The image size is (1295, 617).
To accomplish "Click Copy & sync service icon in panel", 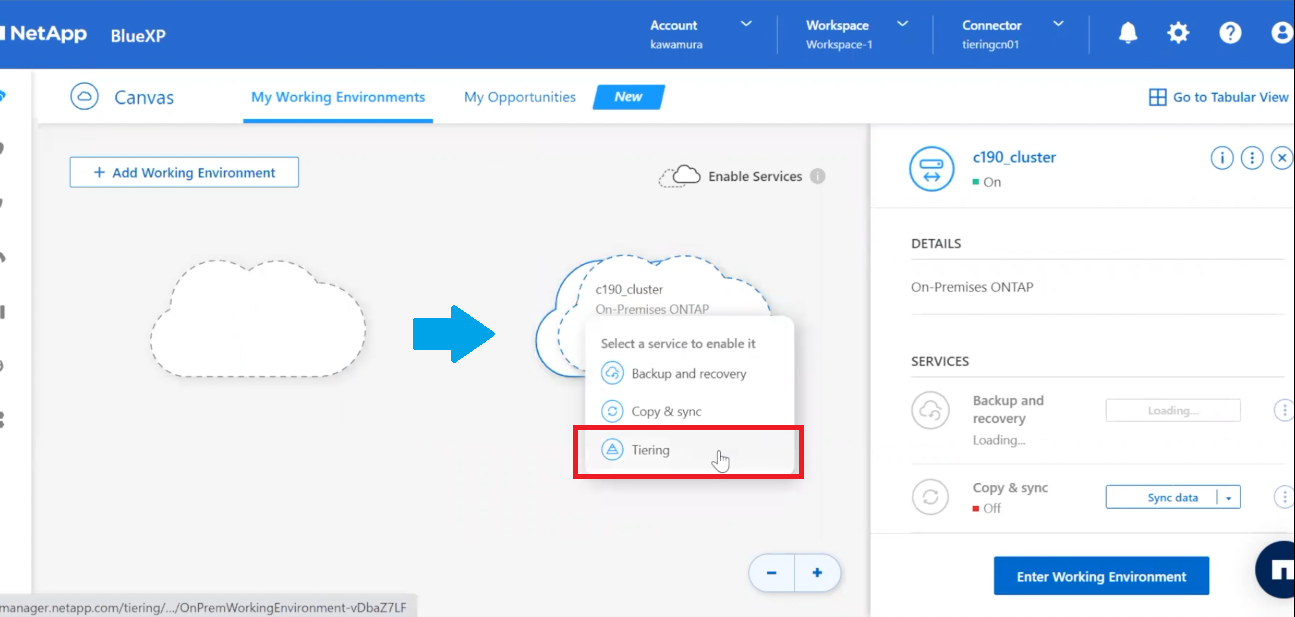I will (x=930, y=497).
